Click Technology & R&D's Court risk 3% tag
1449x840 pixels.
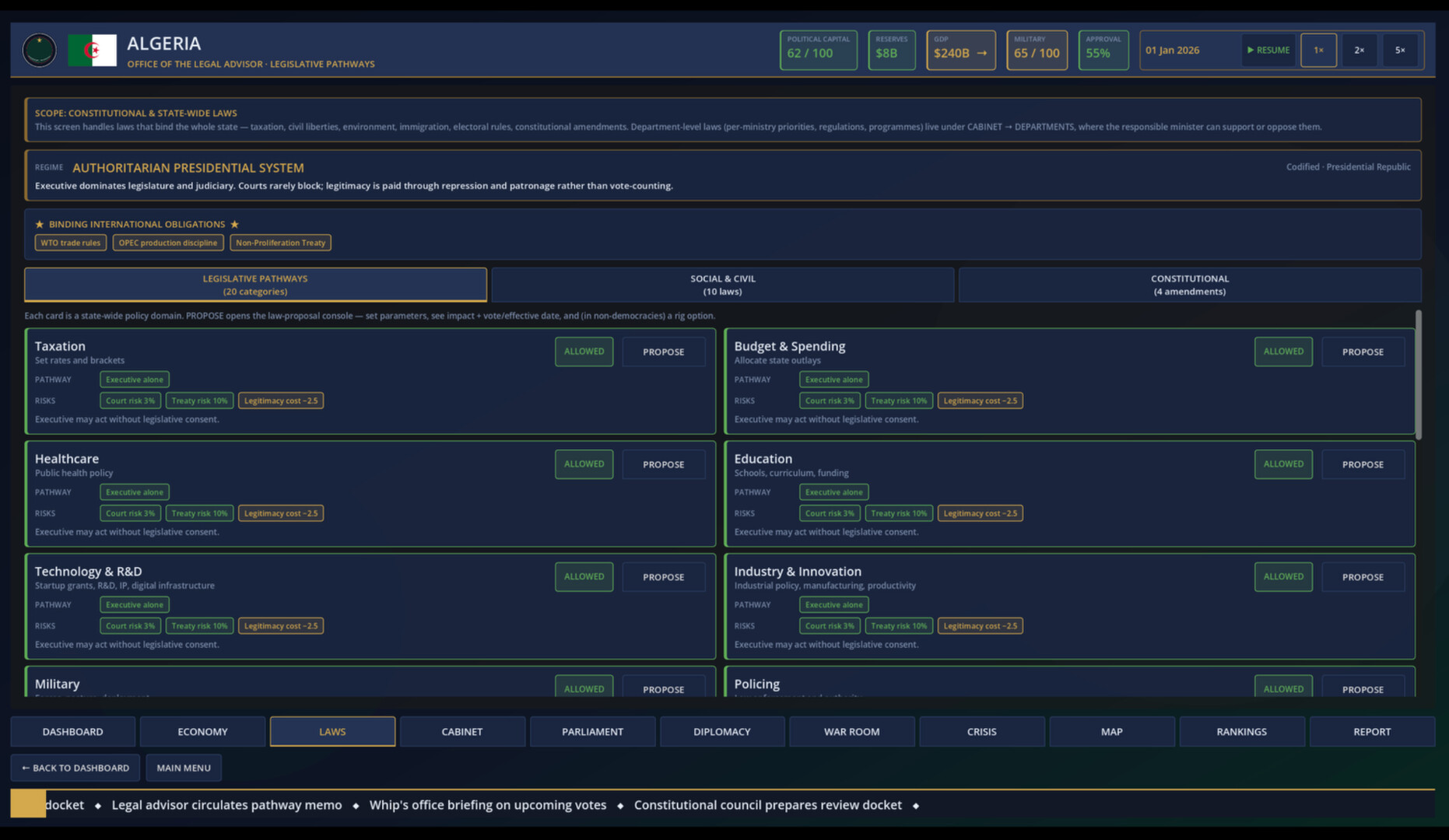pos(130,626)
